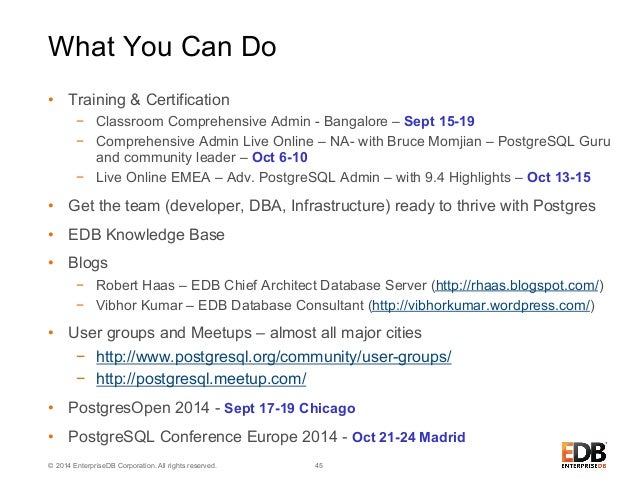This screenshot has width=638, height=479.
Task: Click the EDB EnterpriseDB logo
Action: coord(583,455)
